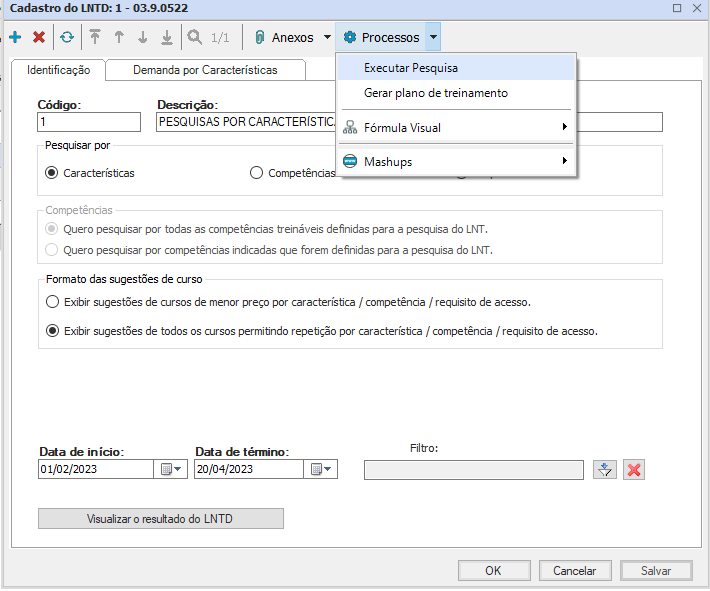Expand the Anexos dropdown arrow
Screen dimensions: 710x591
click(327, 38)
